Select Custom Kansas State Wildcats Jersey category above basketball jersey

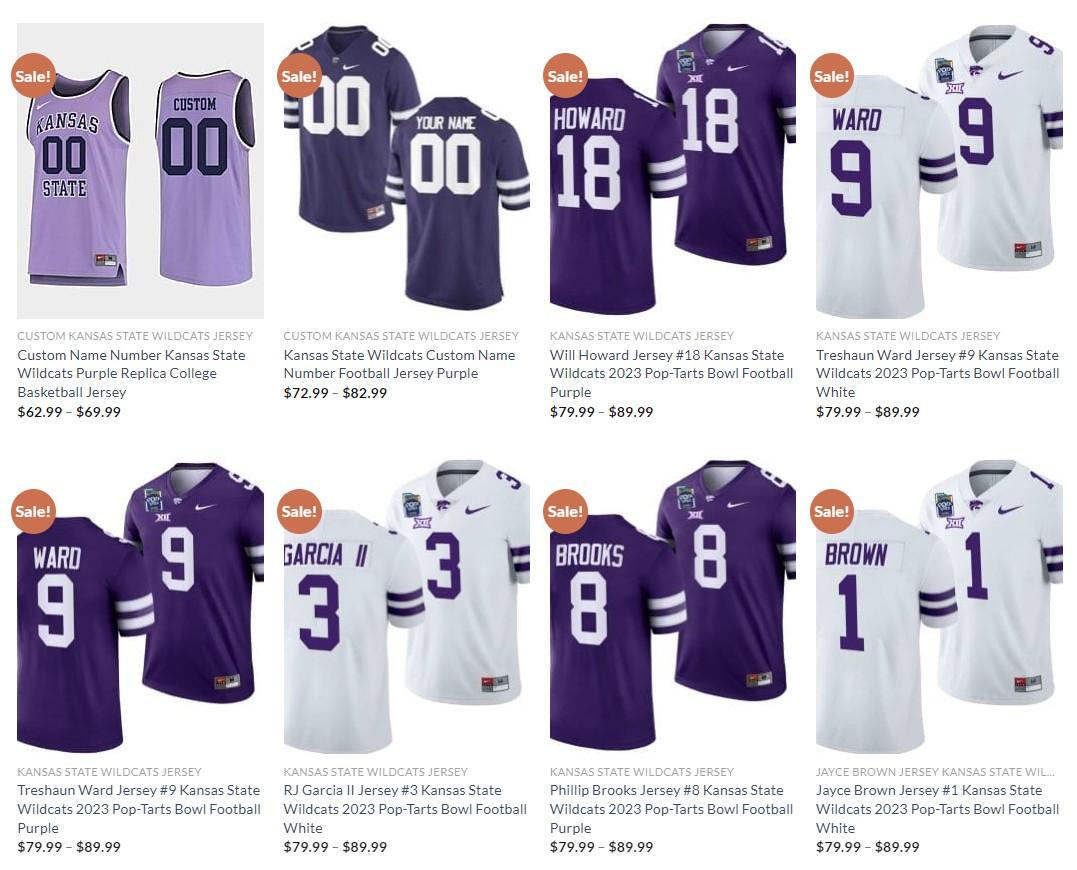click(135, 336)
